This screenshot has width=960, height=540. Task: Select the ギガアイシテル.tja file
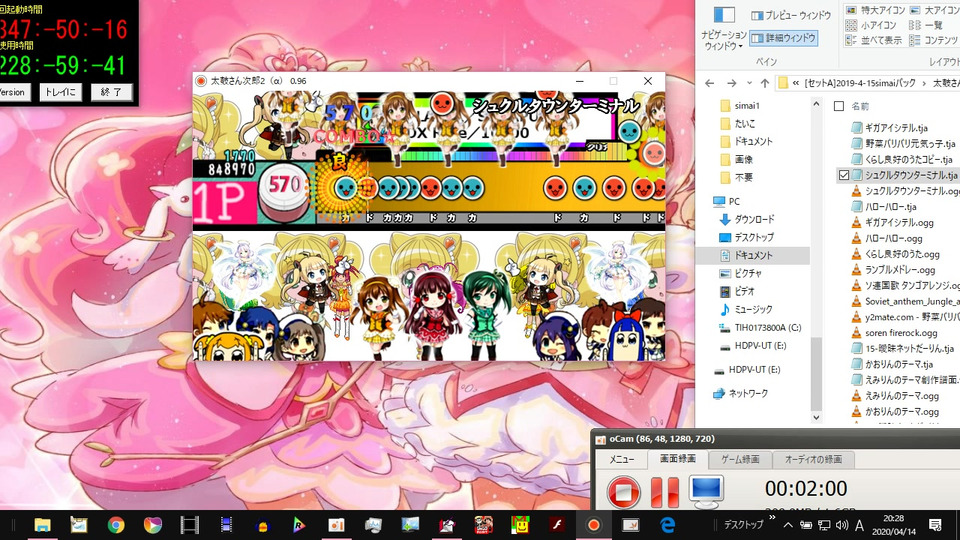[896, 128]
